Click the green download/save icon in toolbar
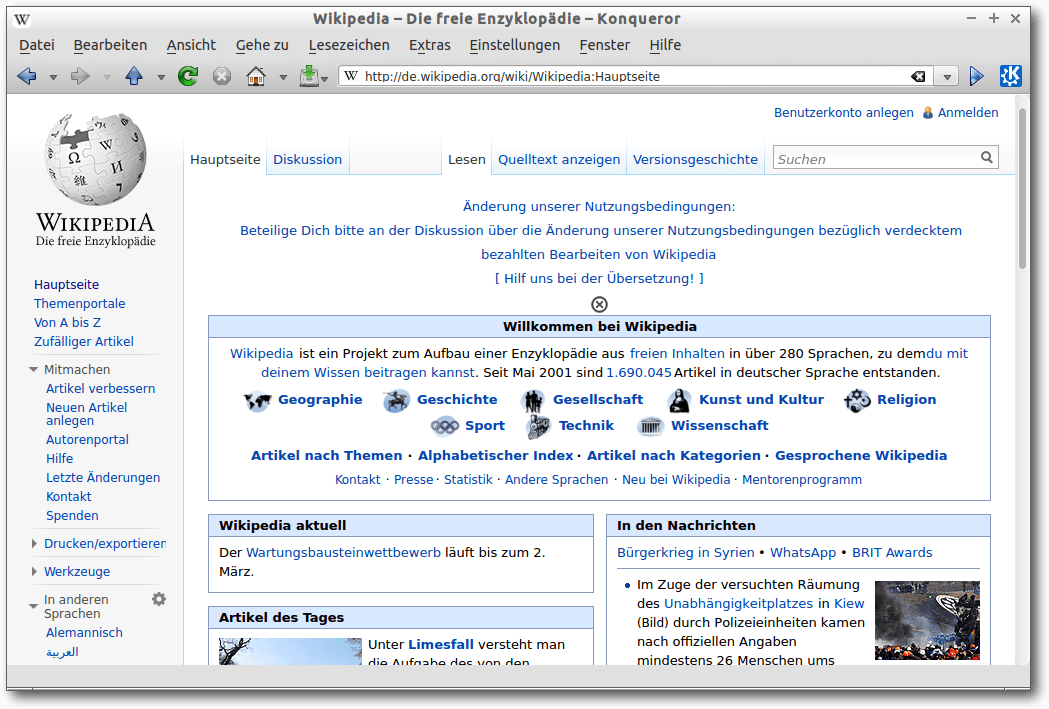The height and width of the screenshot is (709, 1049). [309, 76]
